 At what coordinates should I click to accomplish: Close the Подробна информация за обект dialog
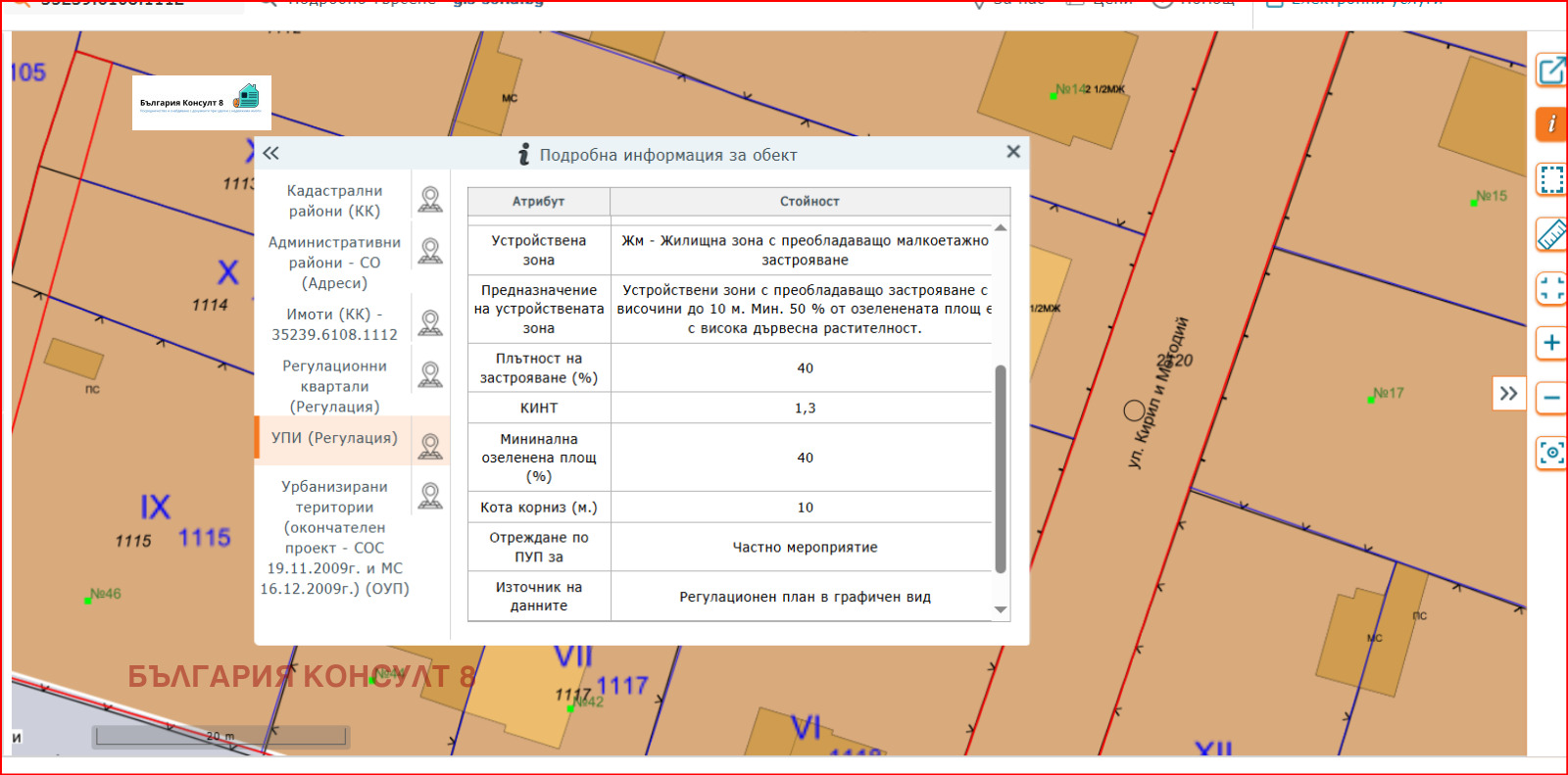[x=1013, y=152]
